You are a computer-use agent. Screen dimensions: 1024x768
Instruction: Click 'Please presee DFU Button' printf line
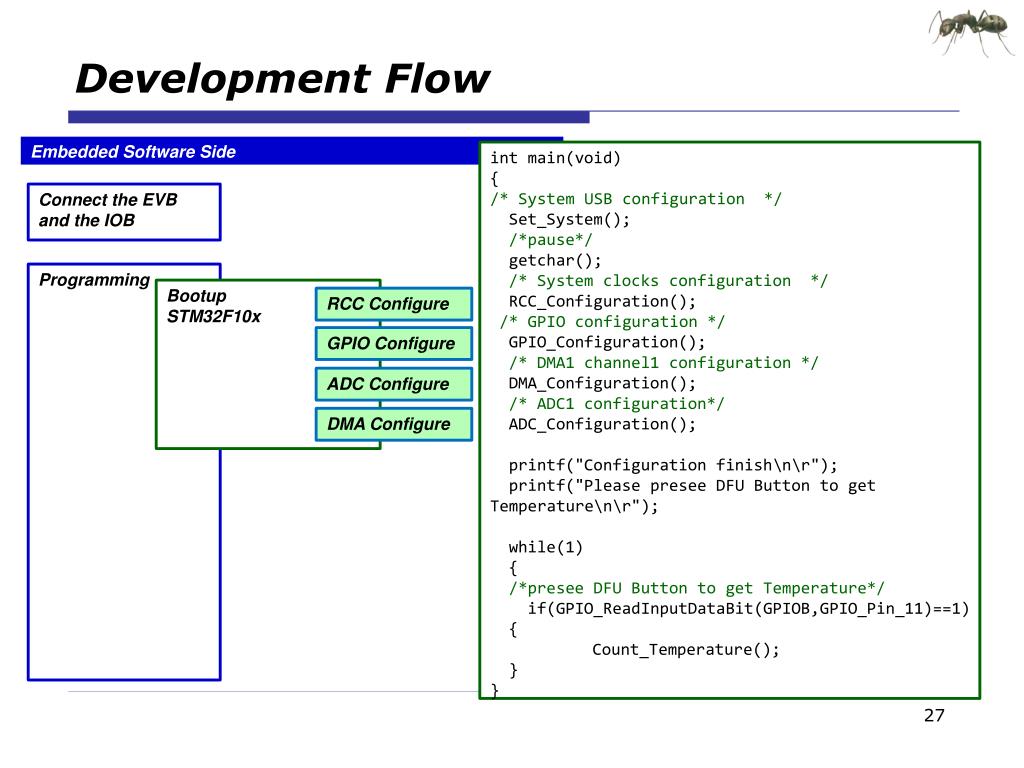pyautogui.click(x=692, y=486)
